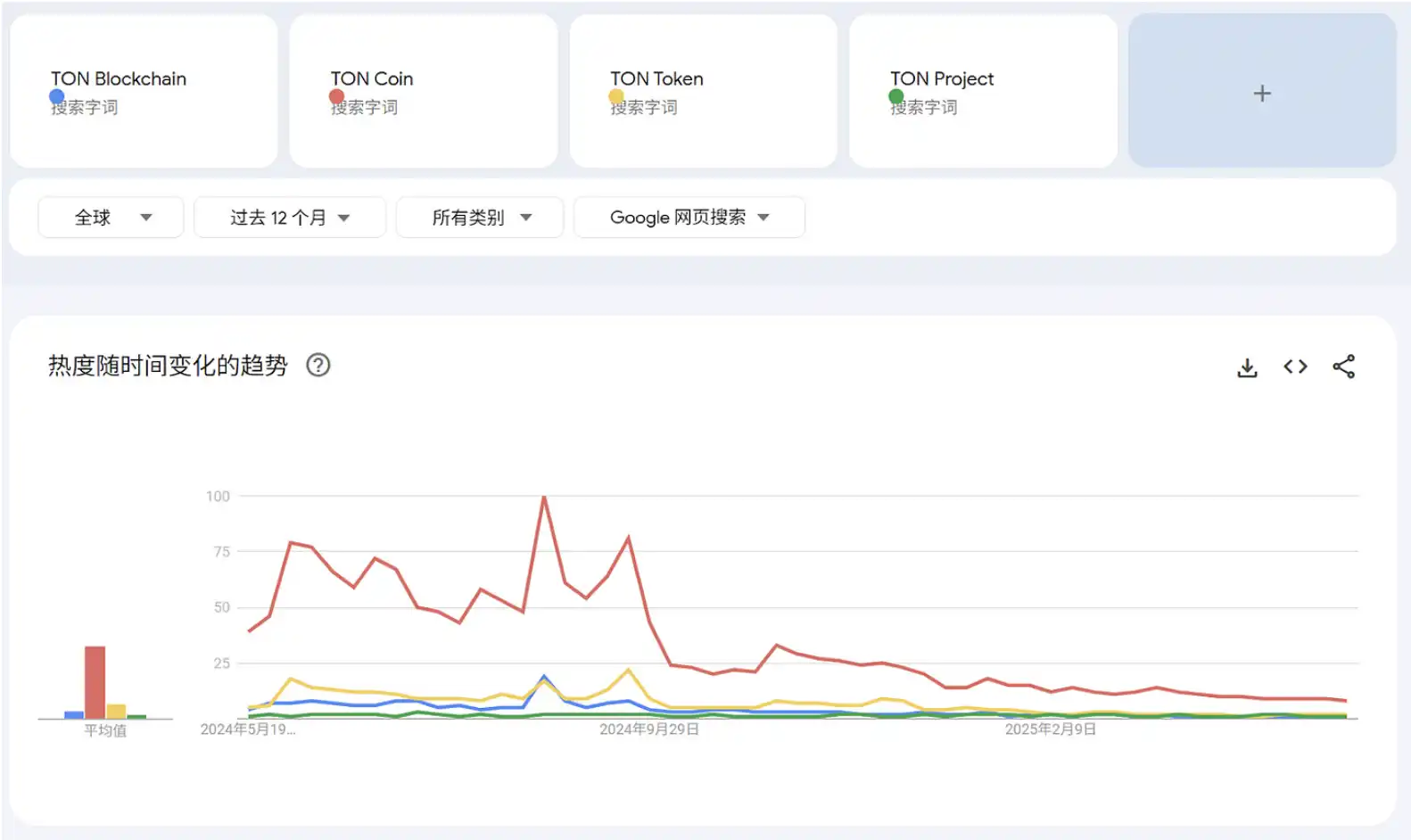Viewport: 1411px width, 840px height.
Task: Expand the 全球 region dropdown
Action: (x=111, y=218)
